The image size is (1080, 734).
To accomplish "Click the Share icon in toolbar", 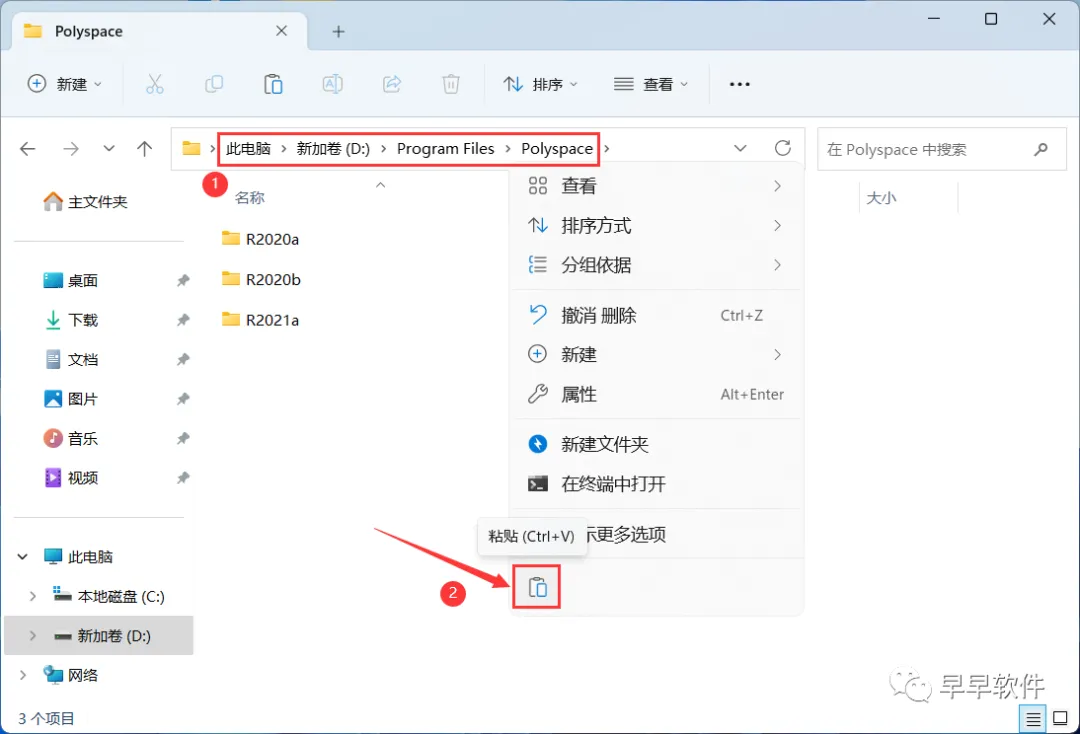I will (392, 84).
